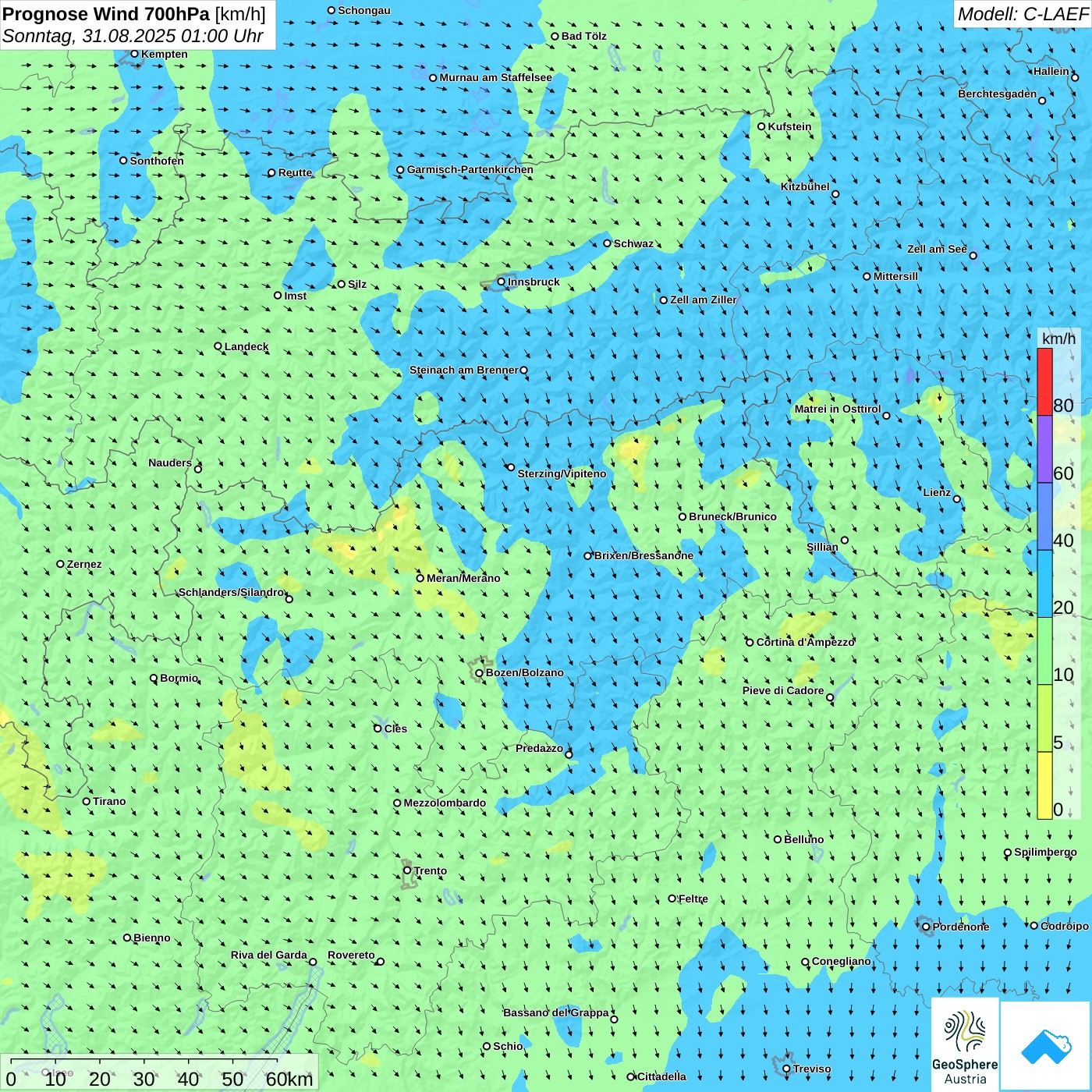The image size is (1092, 1092).
Task: Click the 'Bassano del Grappa' label
Action: tap(556, 1012)
